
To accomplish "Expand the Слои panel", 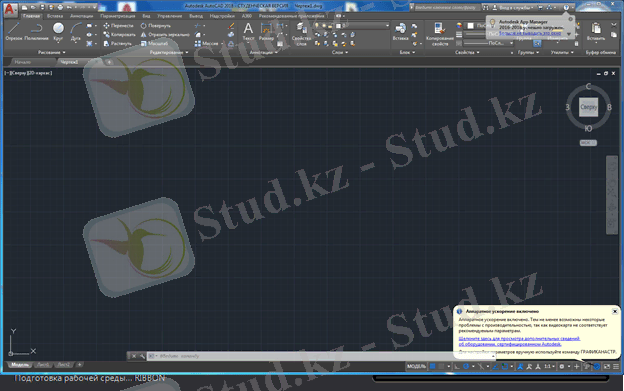I will (339, 52).
